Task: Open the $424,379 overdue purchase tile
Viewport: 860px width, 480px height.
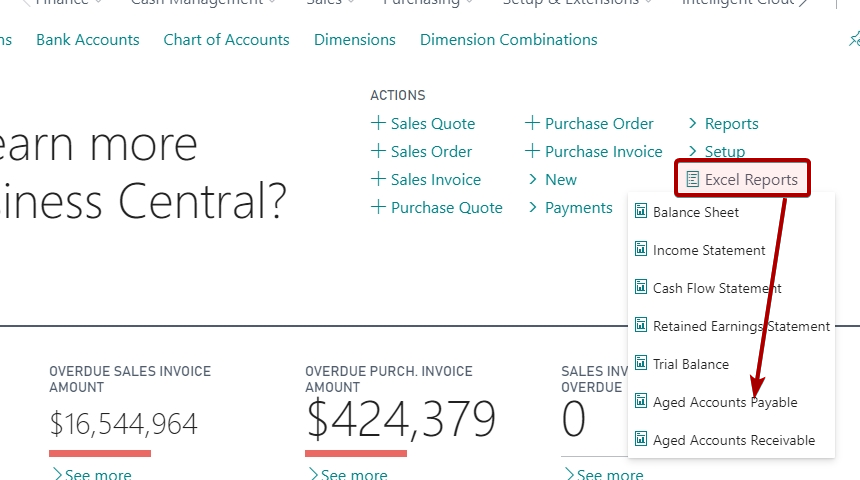Action: [401, 419]
